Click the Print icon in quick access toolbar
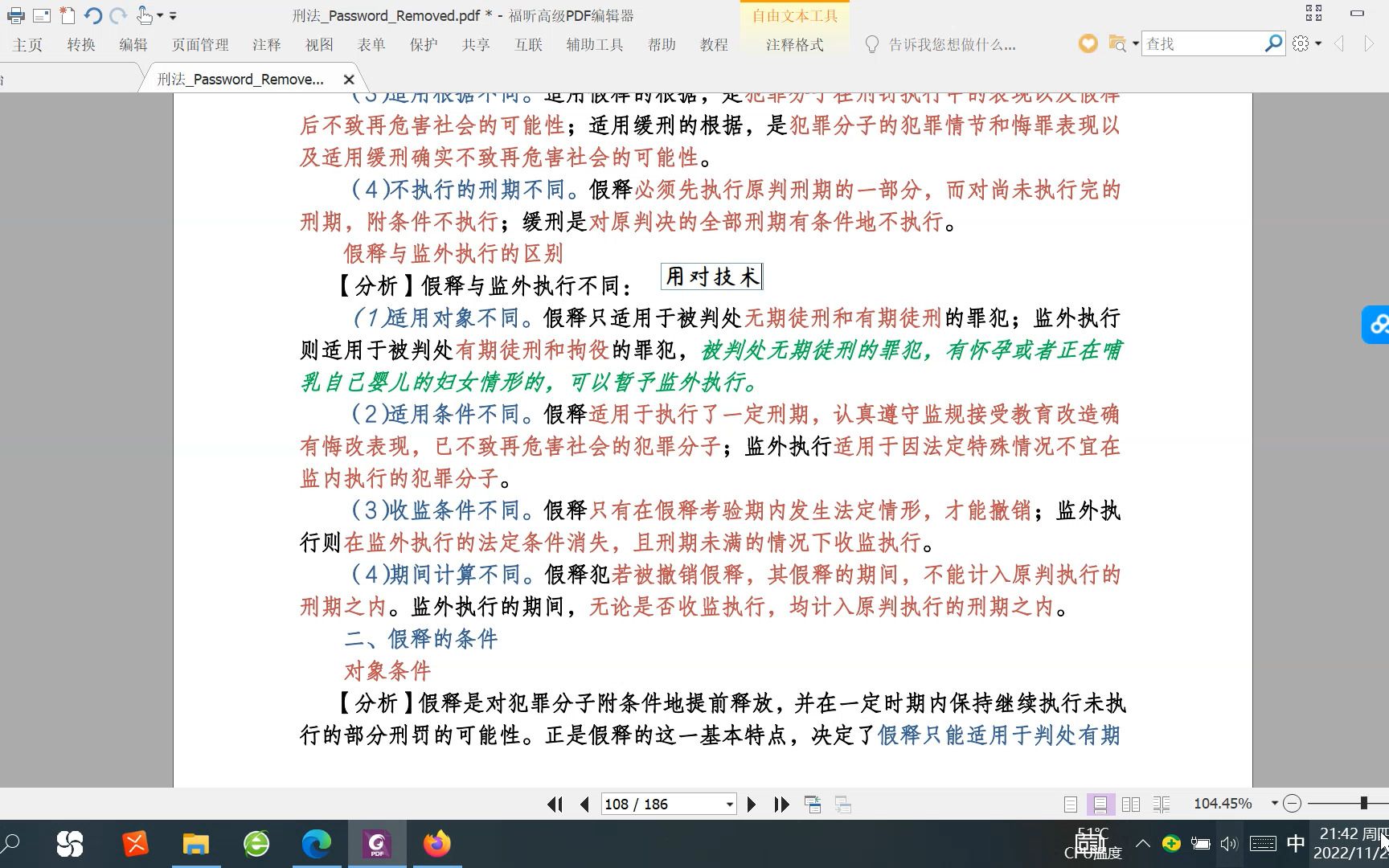 point(15,15)
